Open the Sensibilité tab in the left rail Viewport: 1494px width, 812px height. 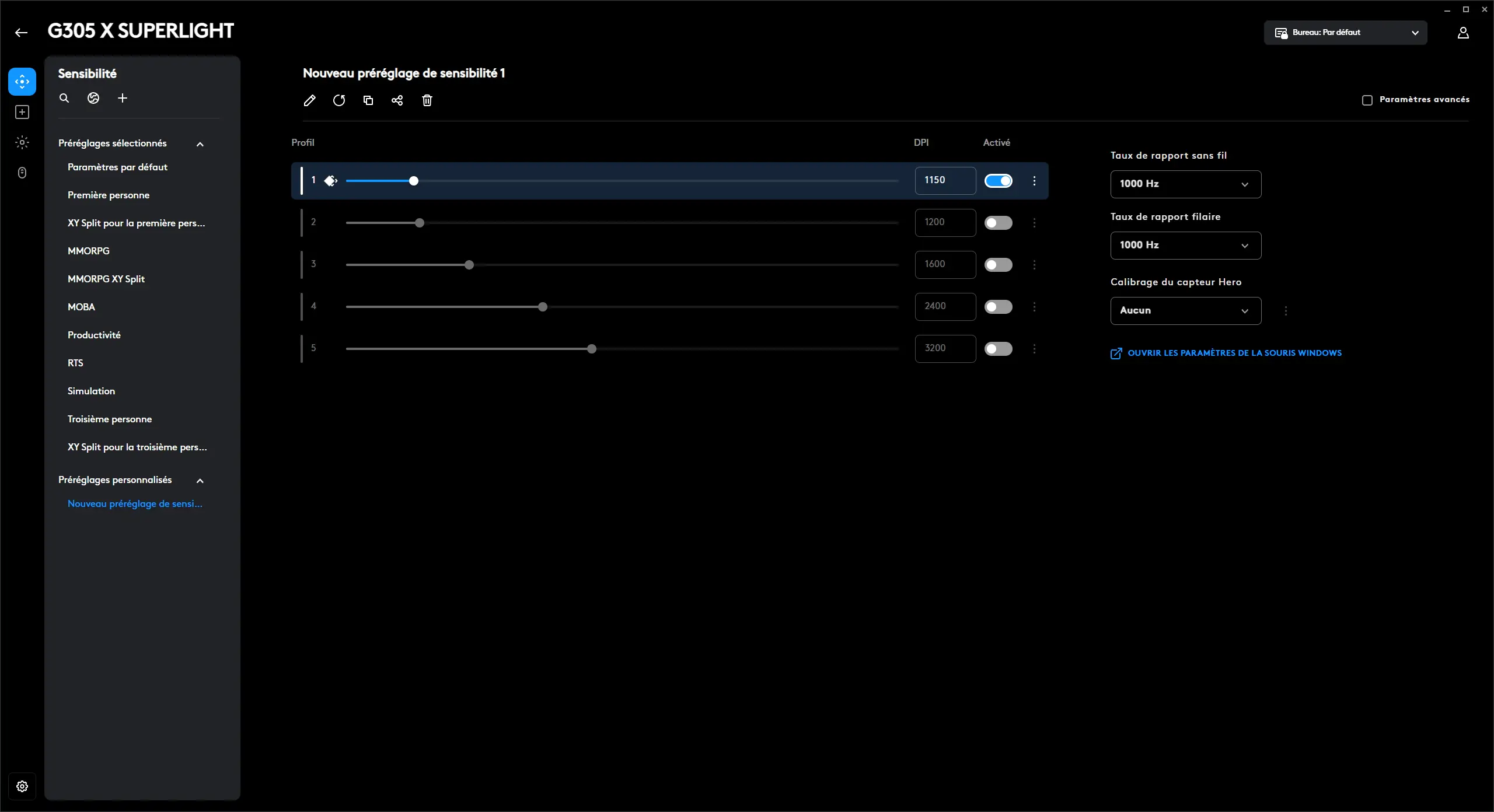pyautogui.click(x=22, y=82)
